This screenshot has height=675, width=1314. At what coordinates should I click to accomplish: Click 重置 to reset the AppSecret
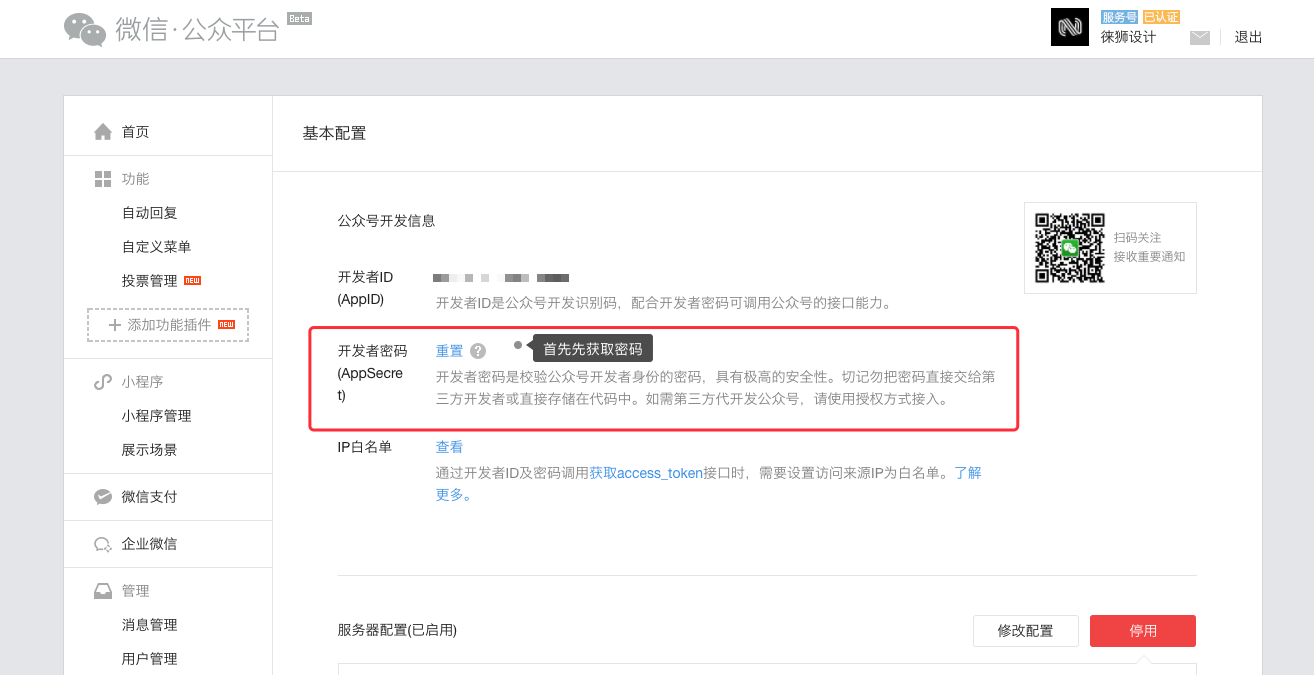coord(450,351)
